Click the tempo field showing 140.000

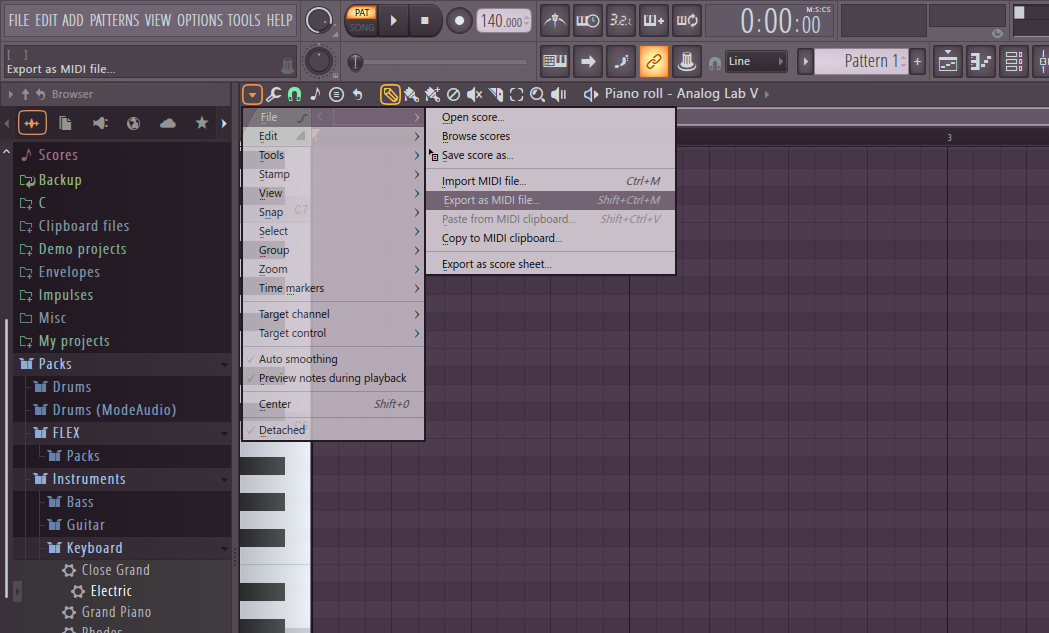point(504,21)
